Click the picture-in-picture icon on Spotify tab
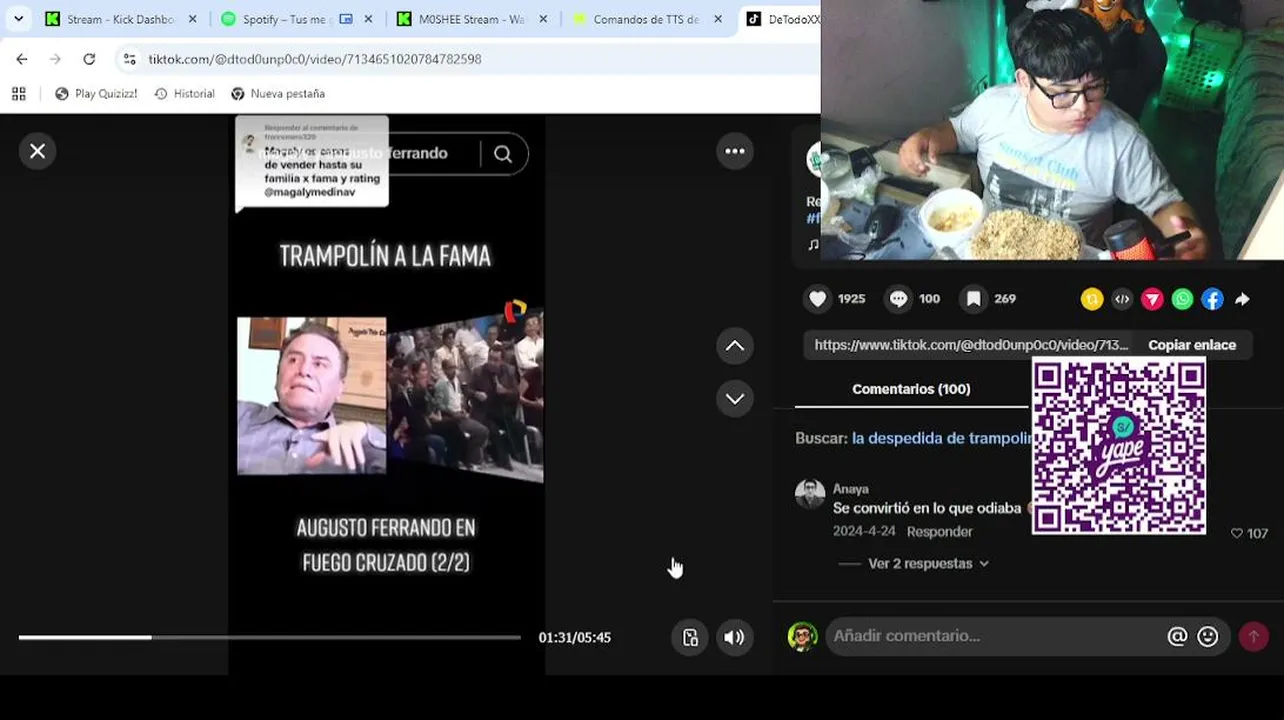Viewport: 1284px width, 720px height. point(346,19)
